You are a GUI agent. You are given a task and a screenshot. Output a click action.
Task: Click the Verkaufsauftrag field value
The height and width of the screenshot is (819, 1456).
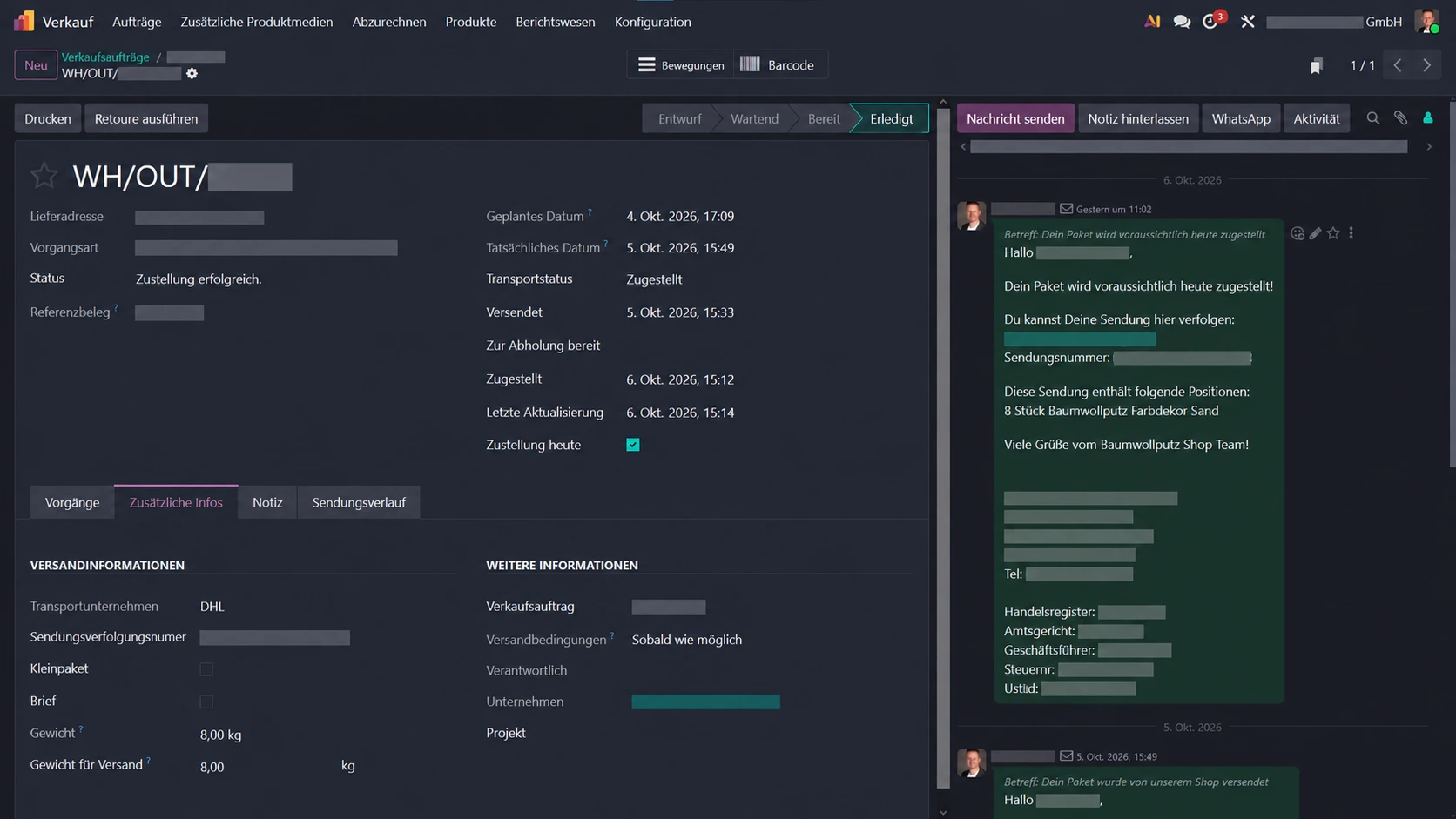tap(669, 607)
